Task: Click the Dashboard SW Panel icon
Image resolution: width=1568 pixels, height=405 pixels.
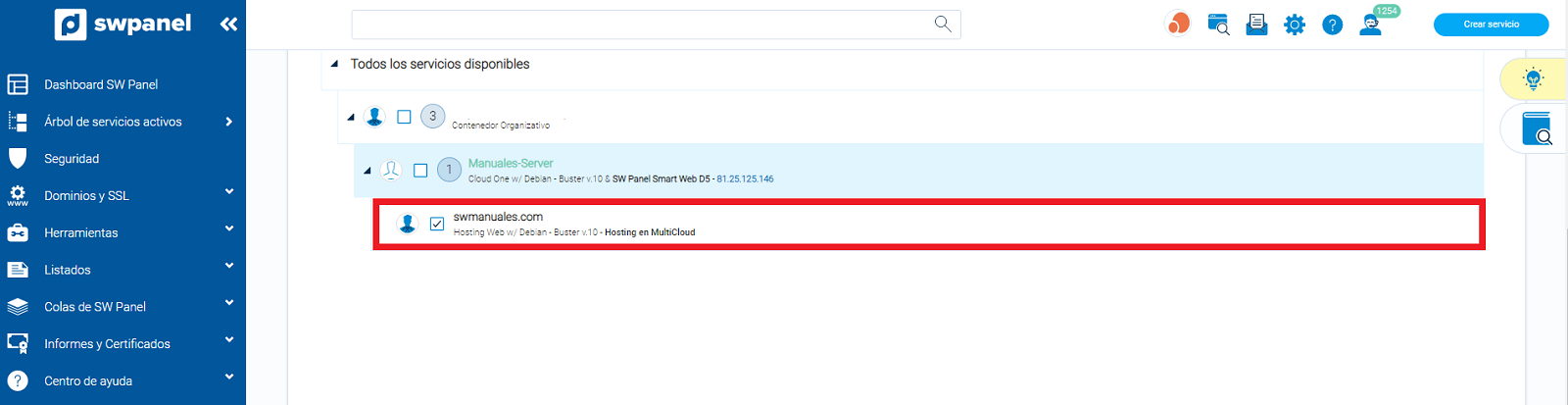Action: [18, 84]
